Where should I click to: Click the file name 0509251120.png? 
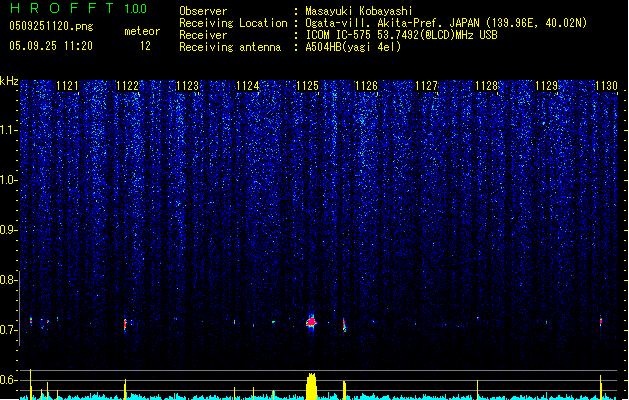51,26
